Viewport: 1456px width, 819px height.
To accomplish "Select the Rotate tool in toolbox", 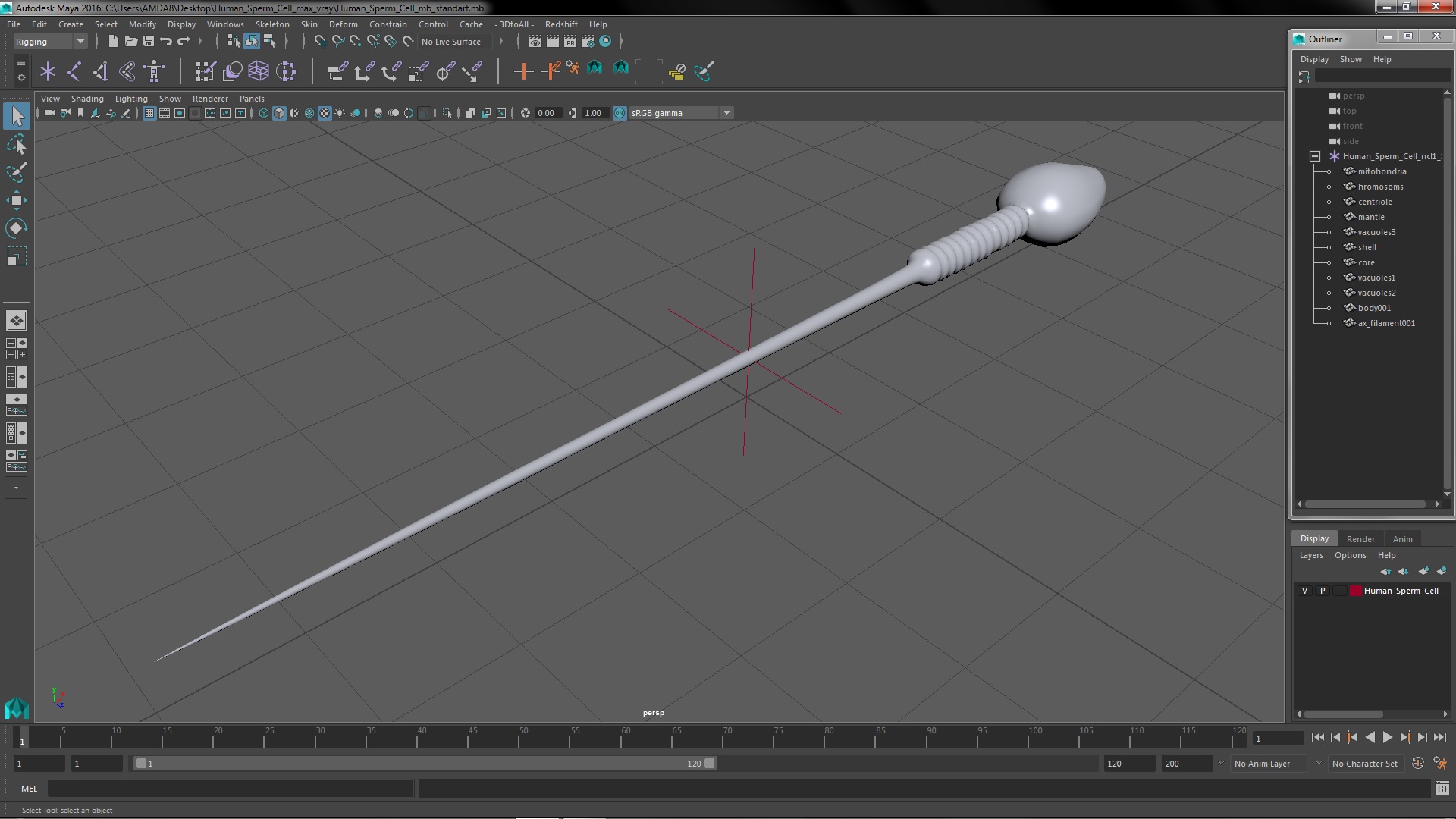I will click(x=16, y=228).
